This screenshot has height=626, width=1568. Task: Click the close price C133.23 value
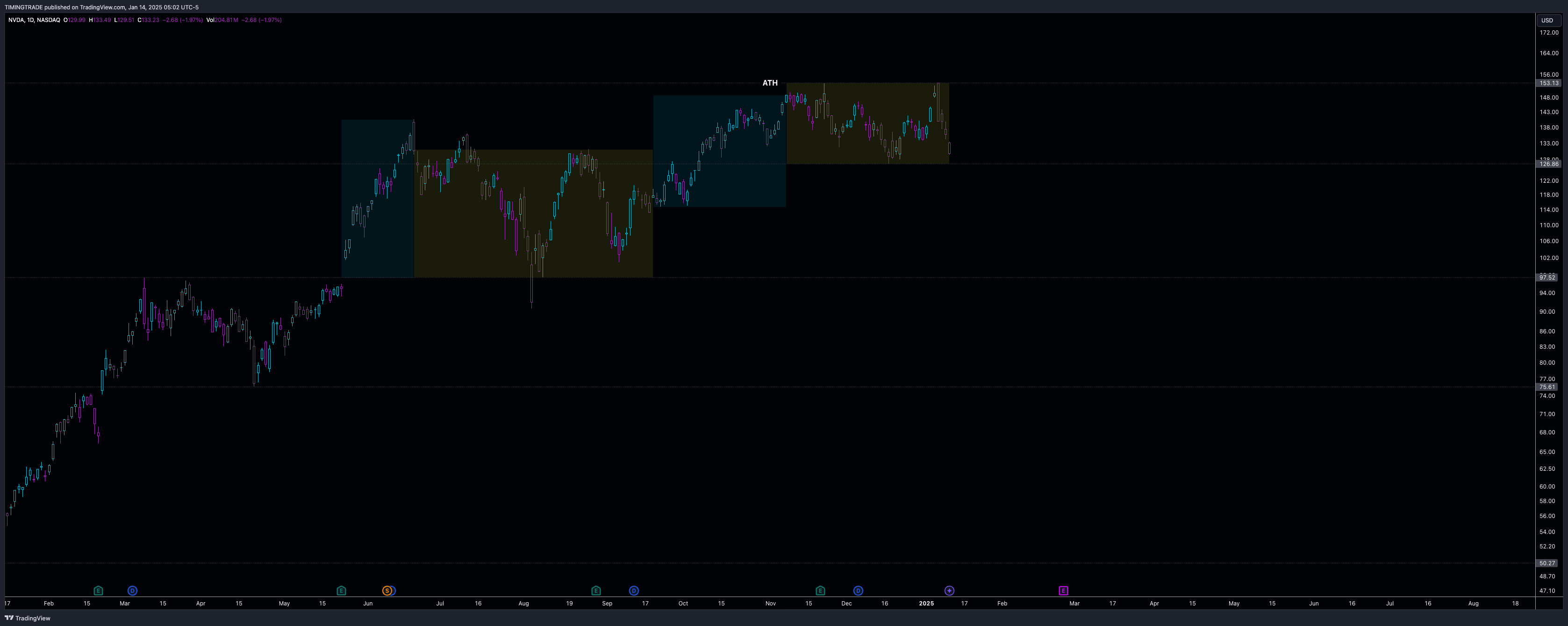coord(149,20)
